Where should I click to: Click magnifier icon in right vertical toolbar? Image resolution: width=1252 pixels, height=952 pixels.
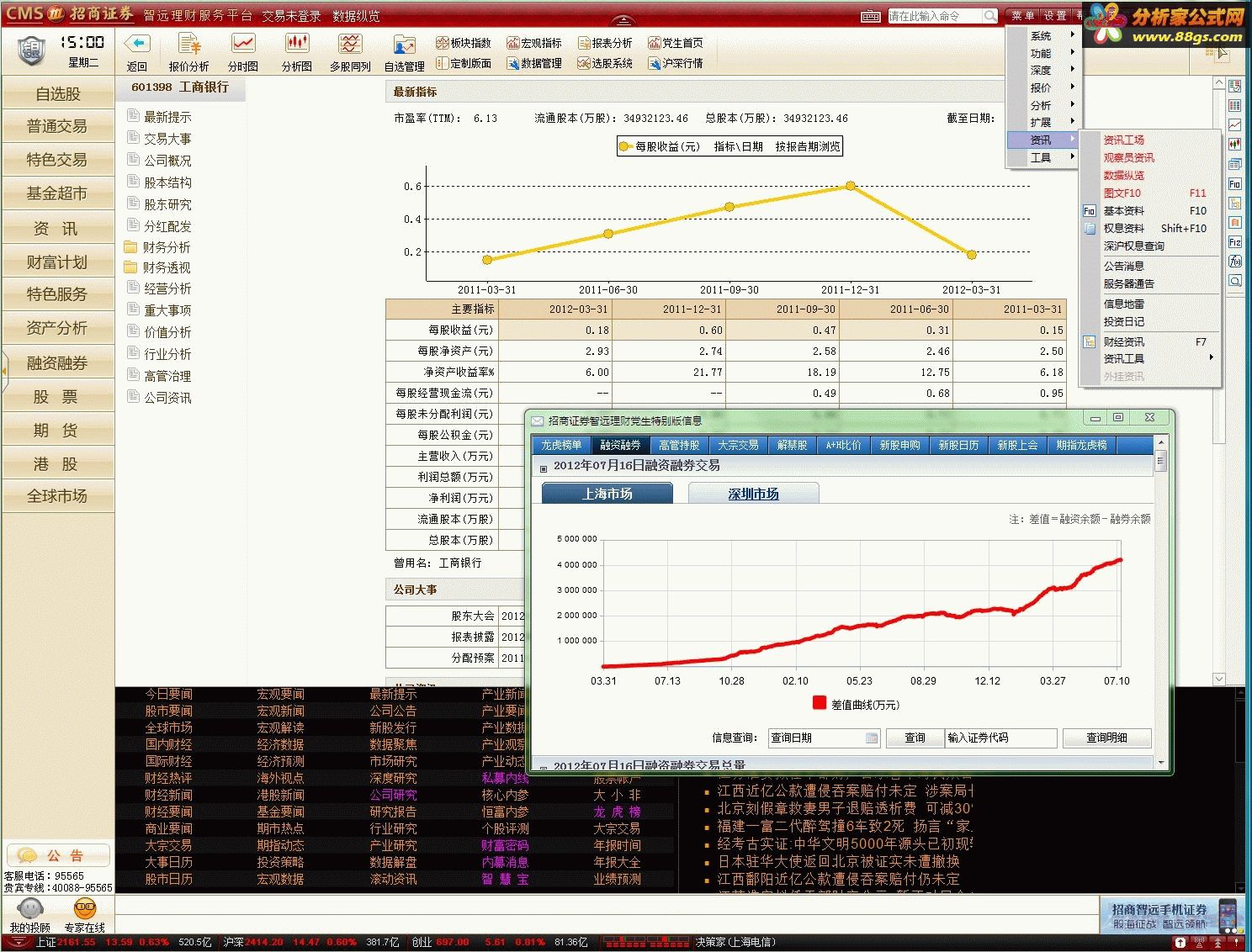pos(1234,281)
